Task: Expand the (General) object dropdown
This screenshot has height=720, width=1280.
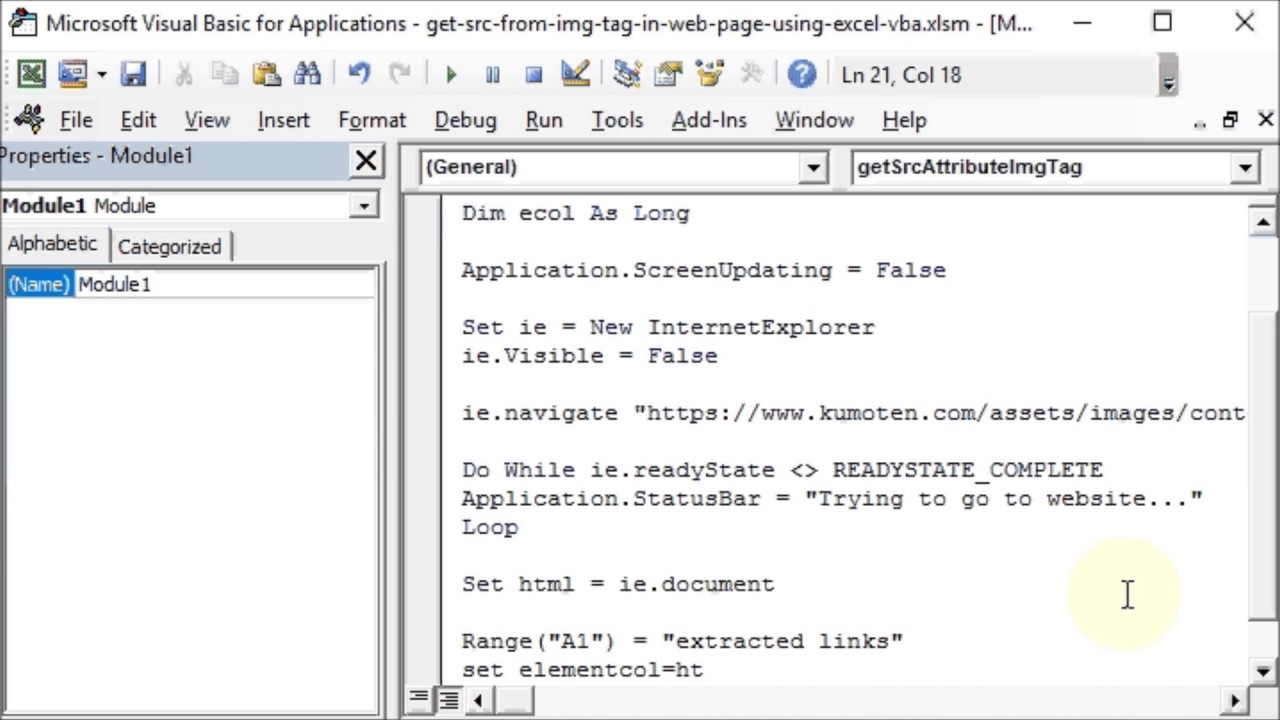Action: point(812,167)
